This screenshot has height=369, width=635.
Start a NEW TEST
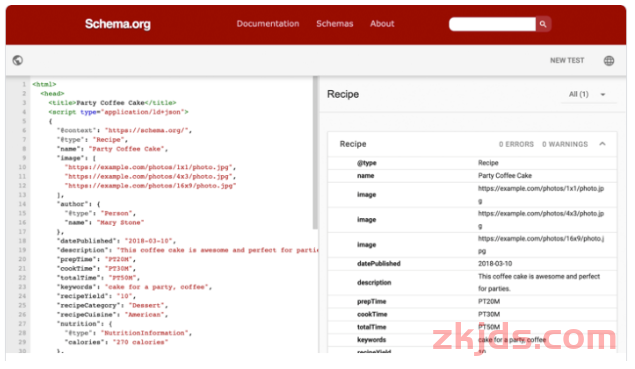point(567,60)
